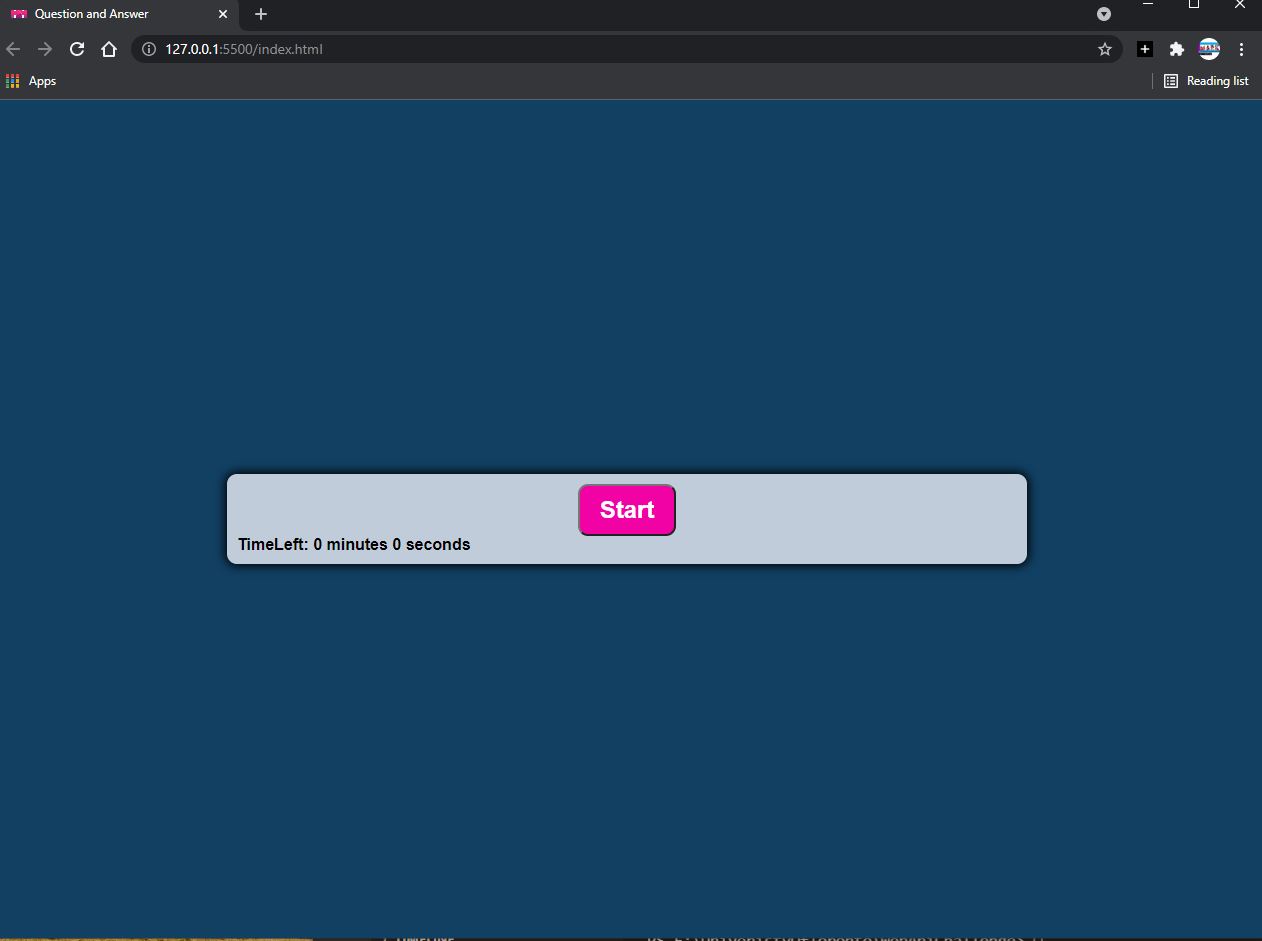Click the Apps grid launcher icon
Viewport: 1262px width, 941px height.
pyautogui.click(x=11, y=81)
